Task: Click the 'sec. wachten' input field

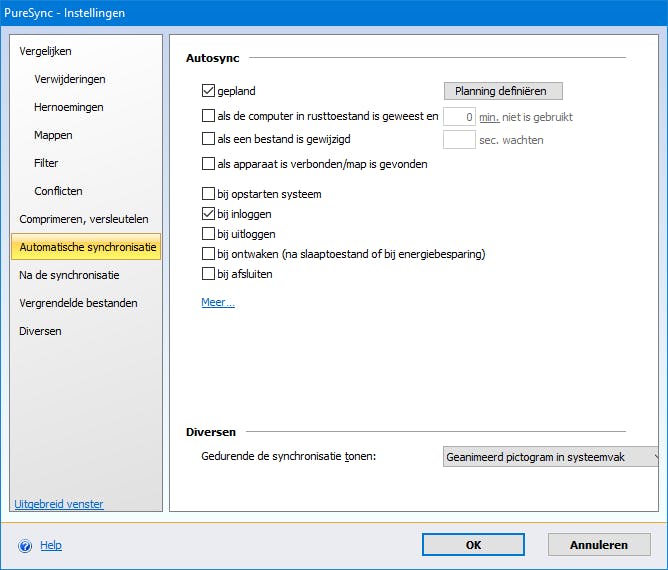Action: (459, 140)
